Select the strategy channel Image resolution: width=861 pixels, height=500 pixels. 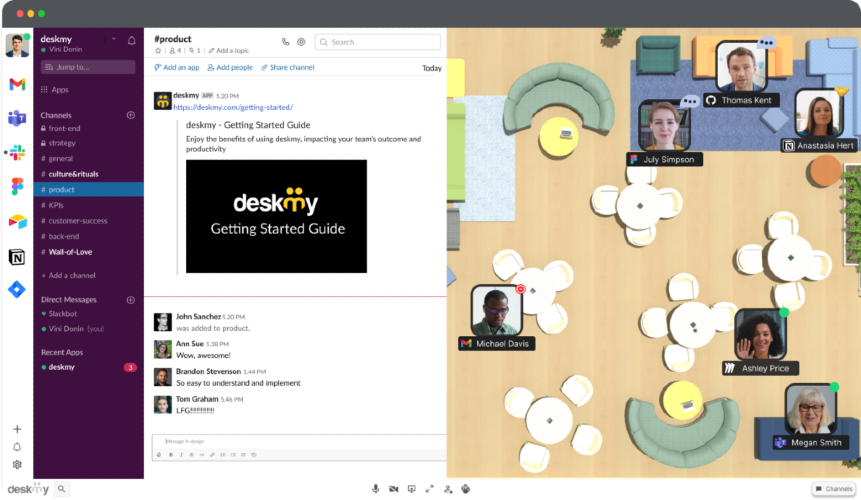point(62,143)
